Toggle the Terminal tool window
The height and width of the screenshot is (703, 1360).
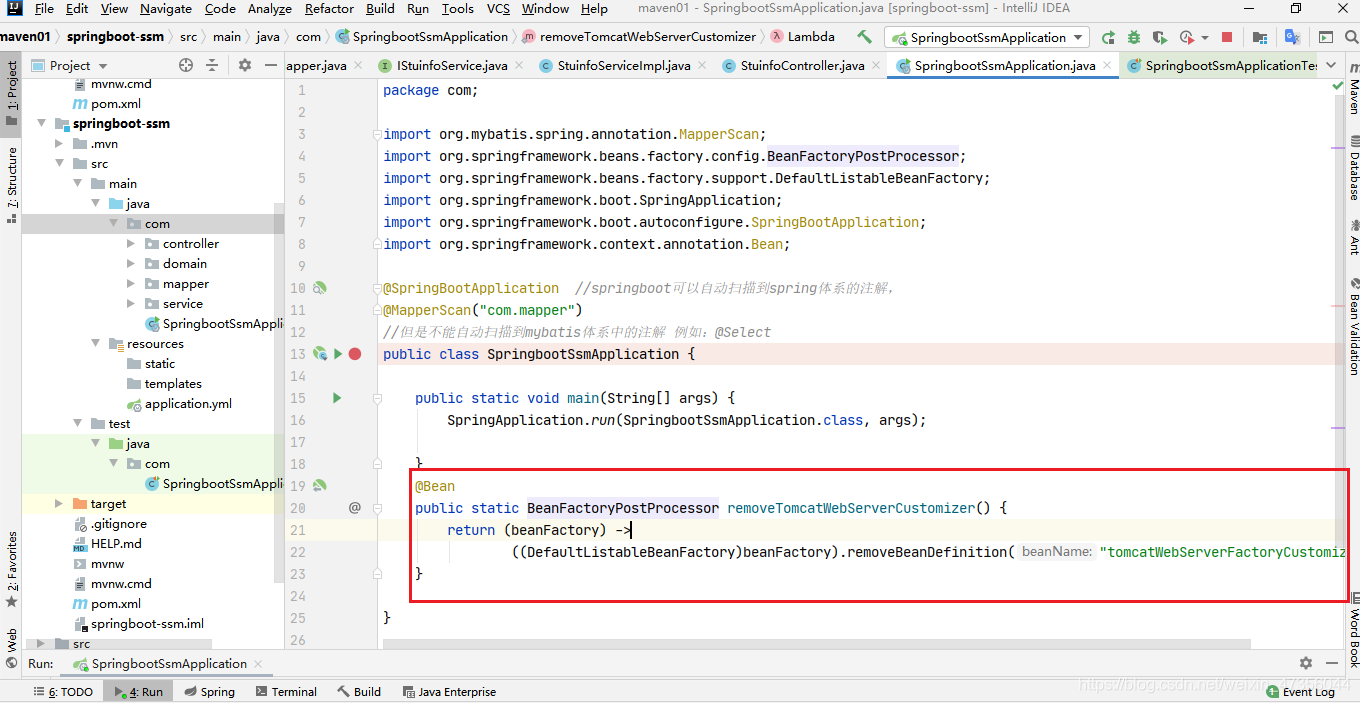(286, 691)
